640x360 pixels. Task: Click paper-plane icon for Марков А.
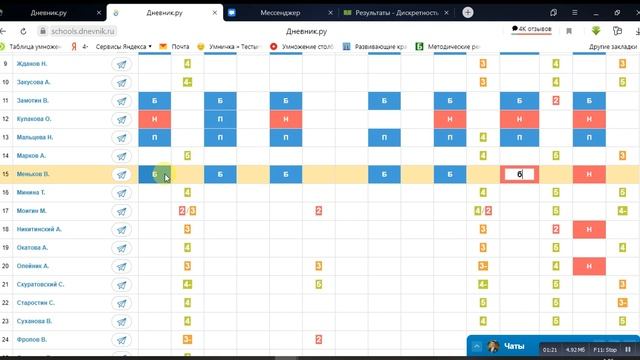122,156
